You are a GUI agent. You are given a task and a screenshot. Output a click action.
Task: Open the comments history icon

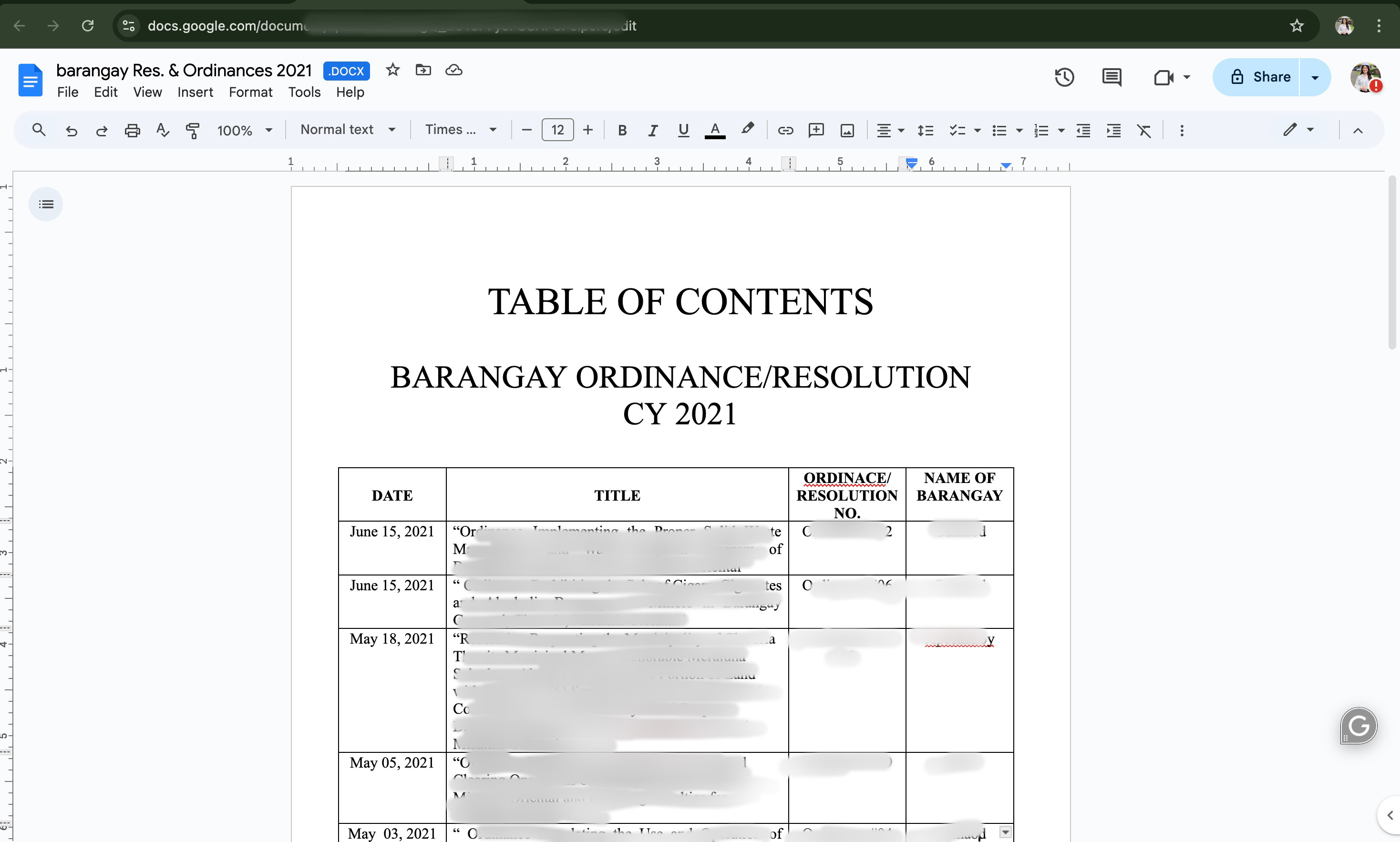coord(1111,77)
